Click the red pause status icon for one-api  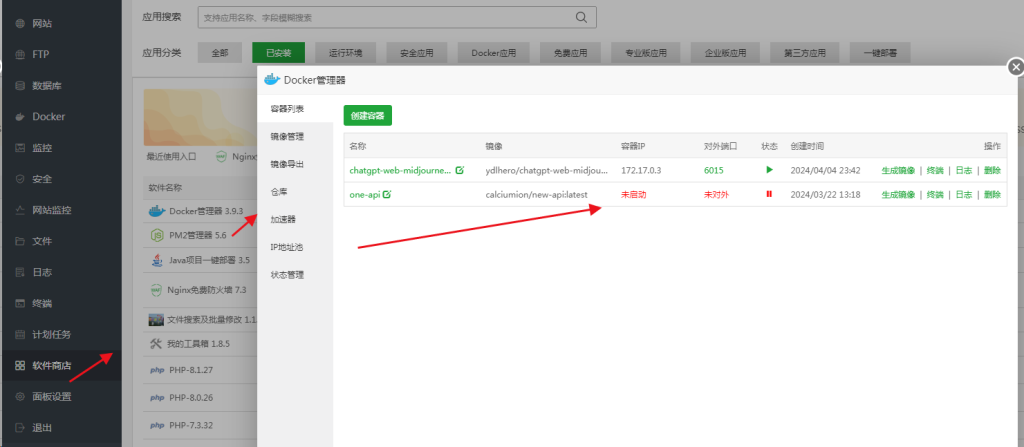[769, 194]
